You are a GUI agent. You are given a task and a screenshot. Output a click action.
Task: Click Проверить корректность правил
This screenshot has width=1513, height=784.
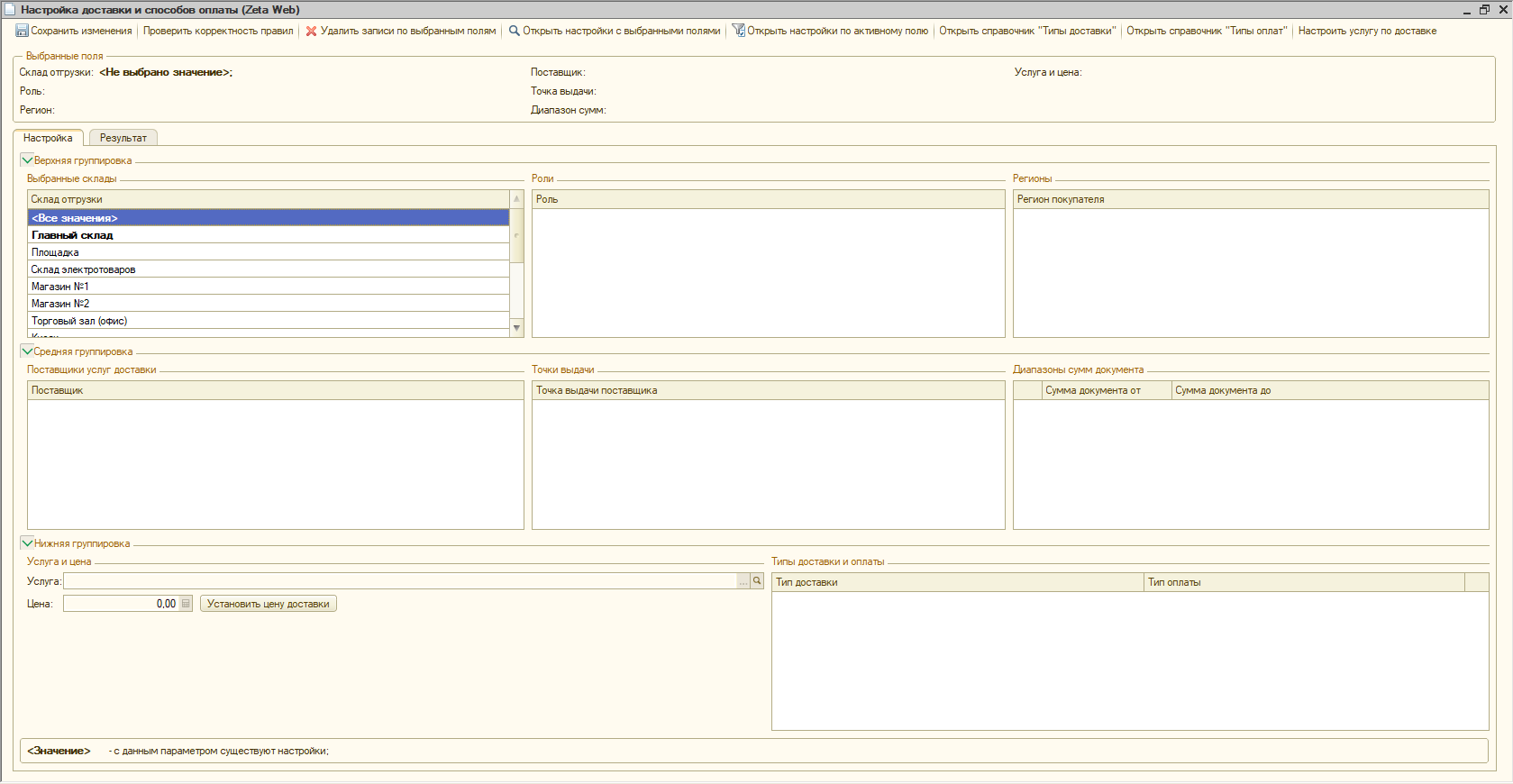[x=218, y=31]
